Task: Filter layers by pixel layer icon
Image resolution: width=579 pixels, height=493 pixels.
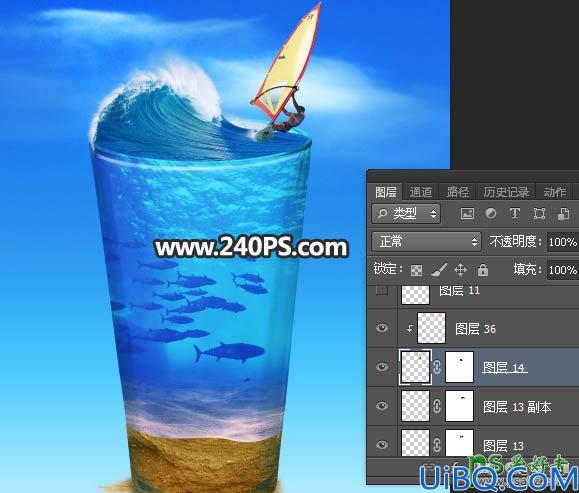Action: (467, 213)
